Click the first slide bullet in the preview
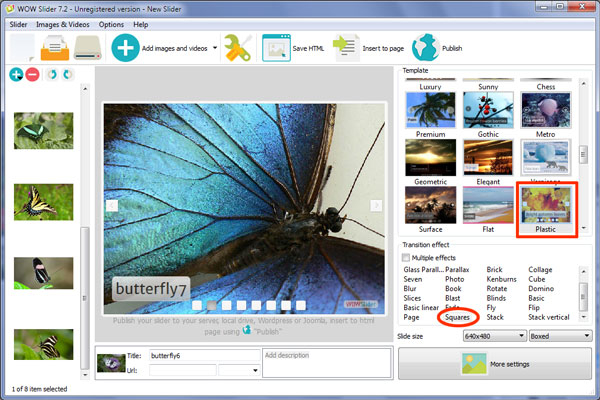This screenshot has height=400, width=600. pyautogui.click(x=197, y=305)
